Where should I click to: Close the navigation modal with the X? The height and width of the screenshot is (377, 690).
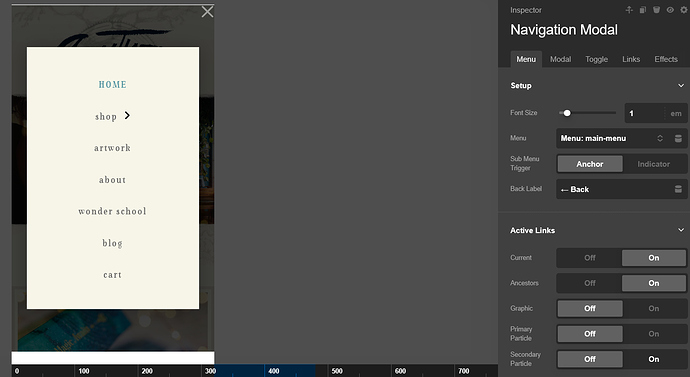(207, 11)
